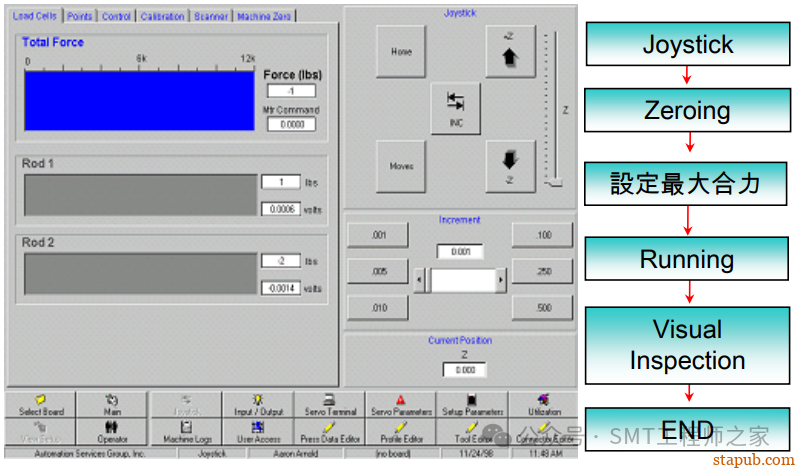Screen dimensions: 795x468
Task: Select the .001 increment button
Action: (378, 236)
